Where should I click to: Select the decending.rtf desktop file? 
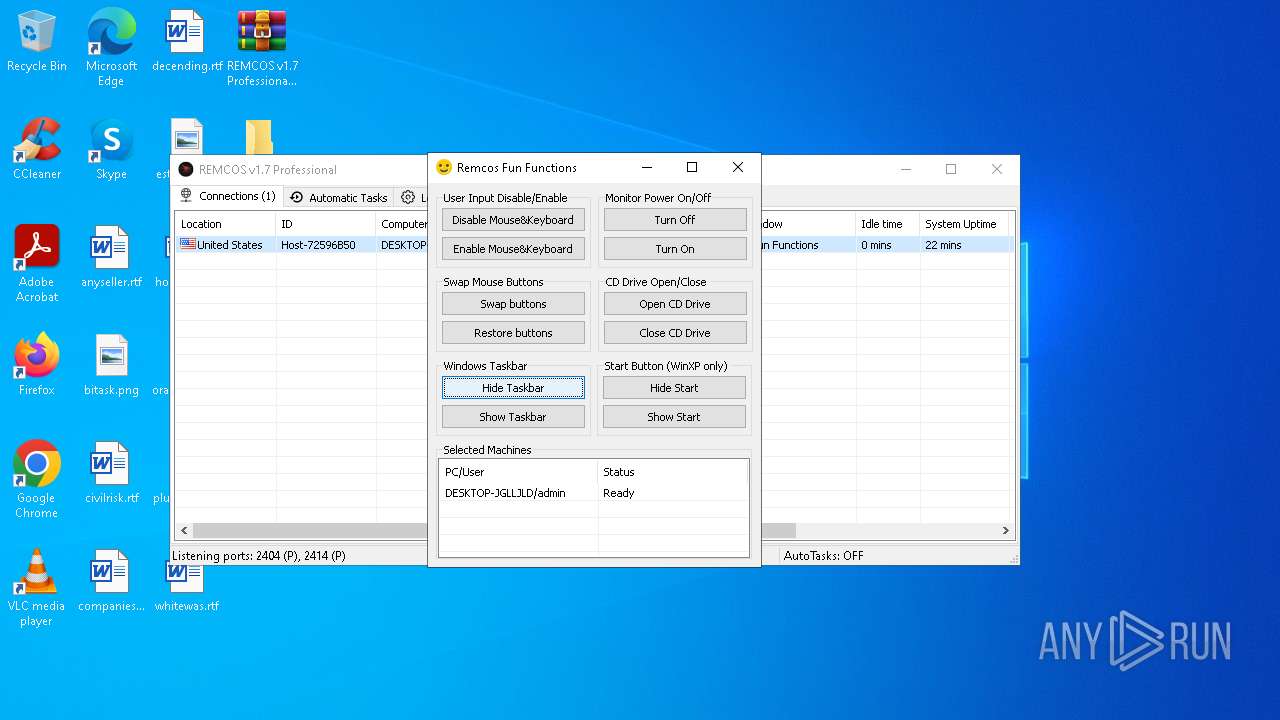coord(186,42)
